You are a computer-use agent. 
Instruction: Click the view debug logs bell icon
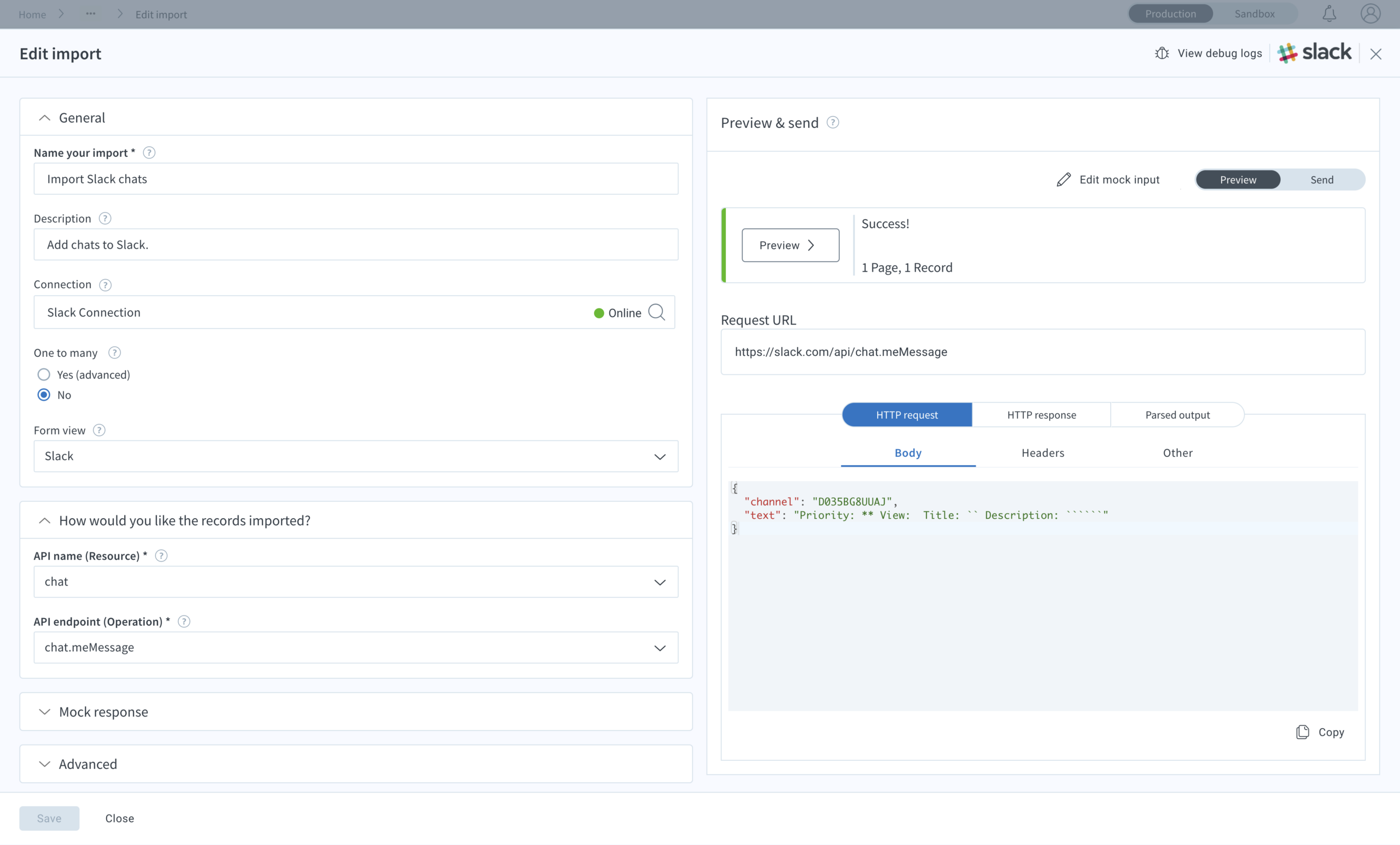pos(1162,53)
